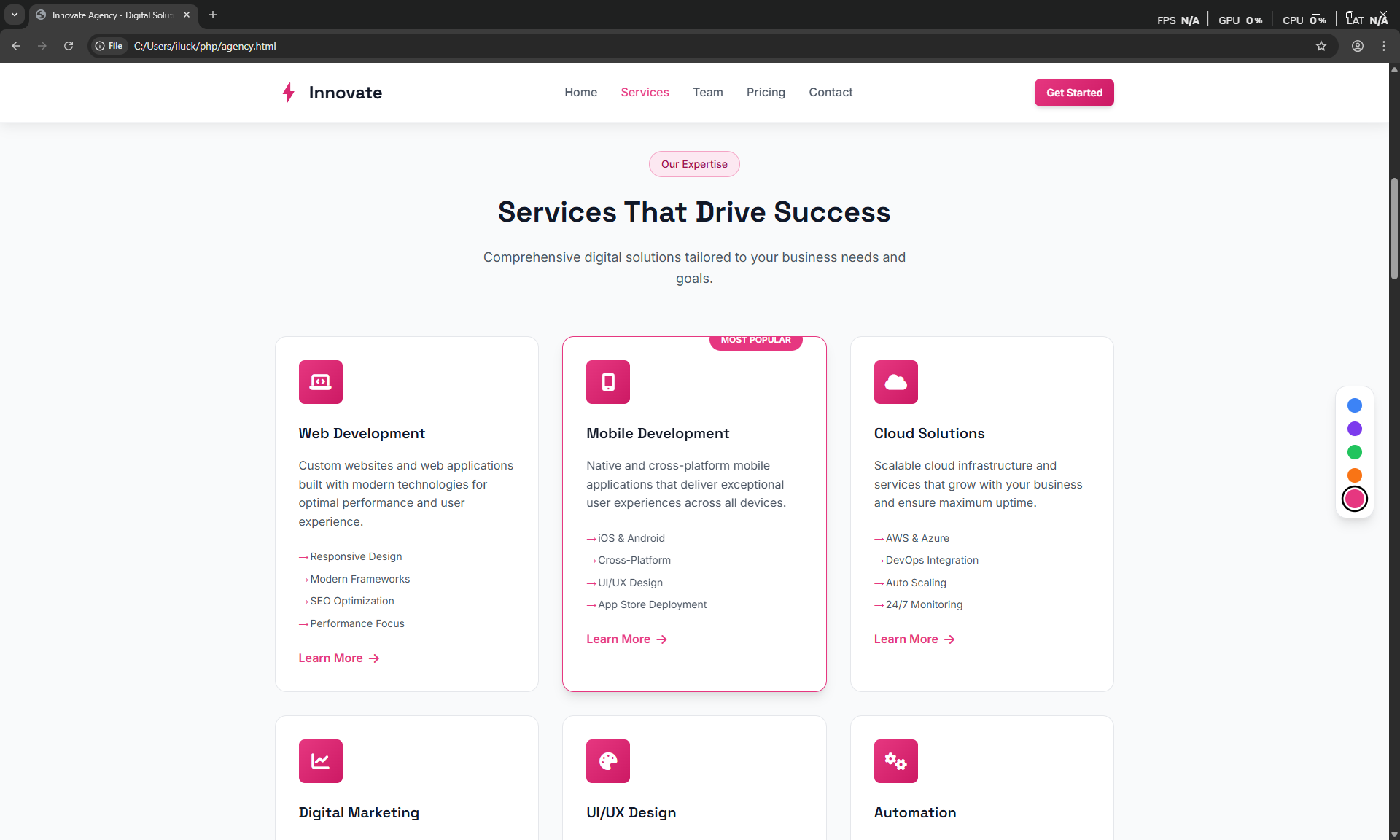Click the Web Development code icon
Image resolution: width=1400 pixels, height=840 pixels.
pyautogui.click(x=320, y=382)
